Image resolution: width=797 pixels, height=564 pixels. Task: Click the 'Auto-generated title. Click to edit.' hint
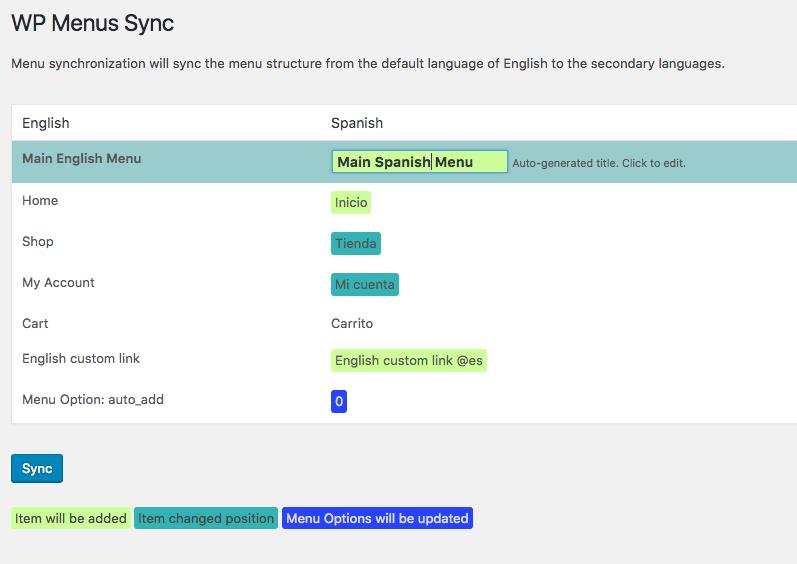598,163
